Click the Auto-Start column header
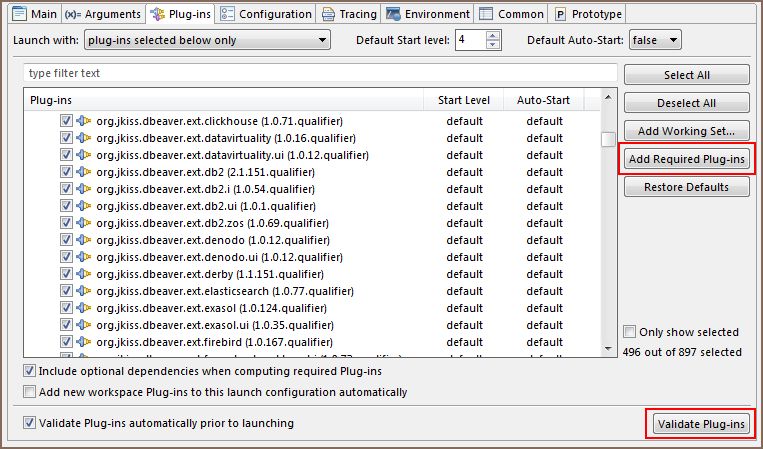Screen dimensions: 763x449 (544, 100)
